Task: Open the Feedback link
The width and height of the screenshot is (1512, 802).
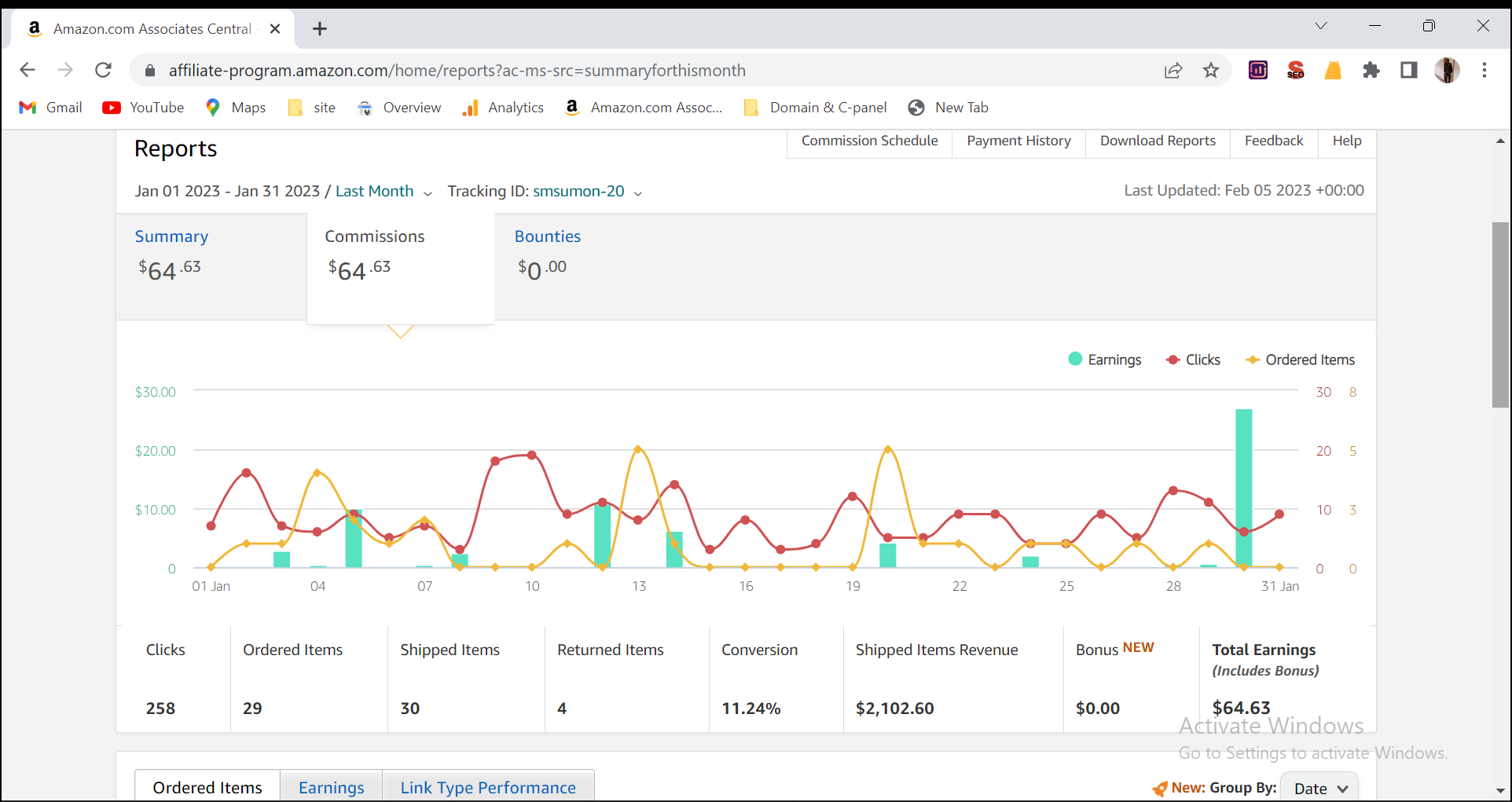Action: click(1274, 141)
